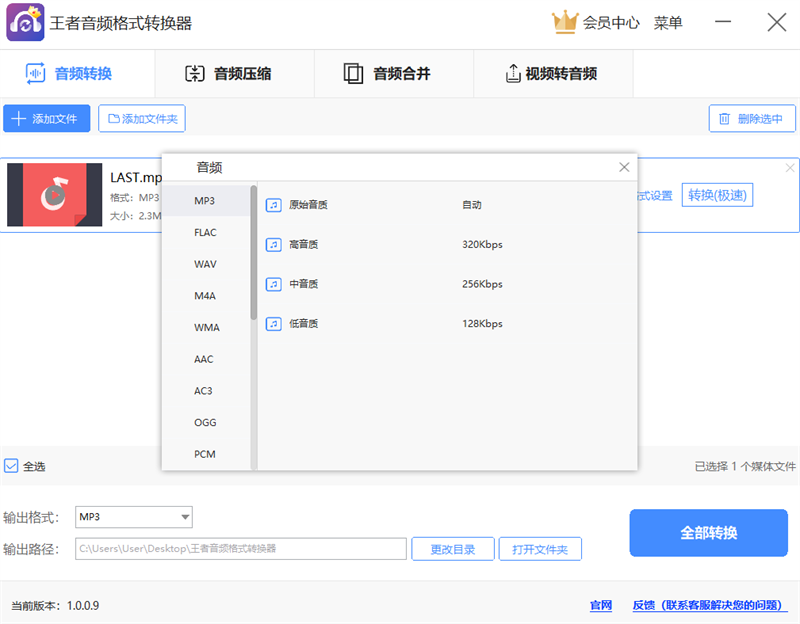Click the 输出路径 path input field
This screenshot has width=800, height=624.
coord(240,549)
